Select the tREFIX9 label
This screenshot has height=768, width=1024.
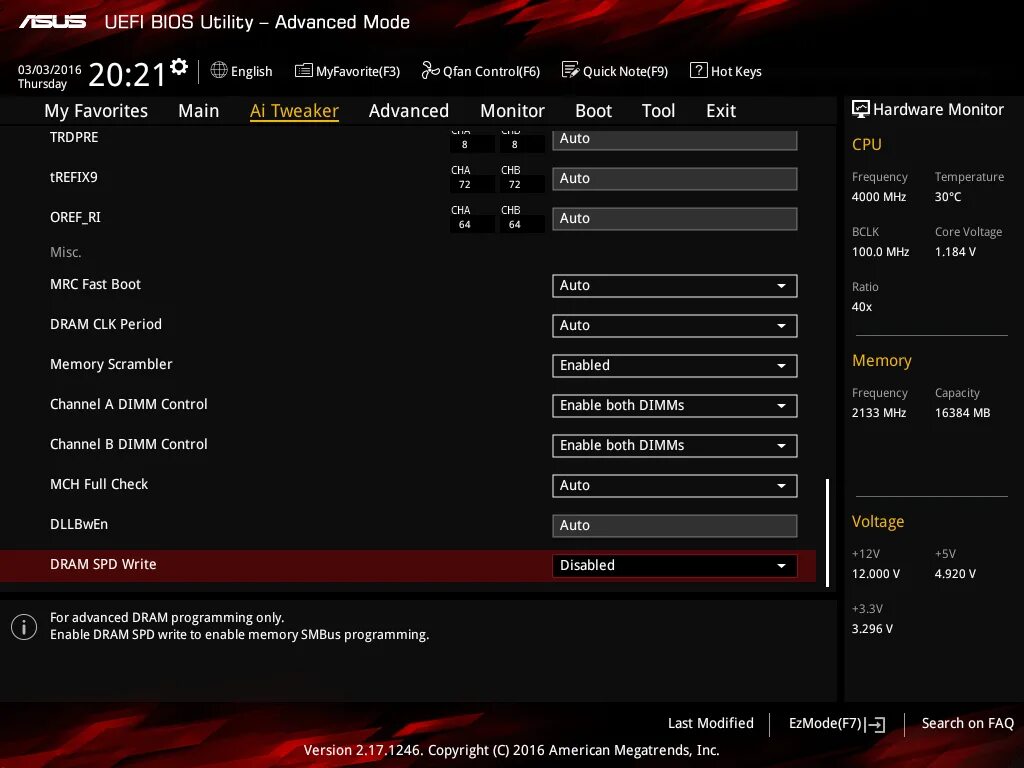(x=74, y=178)
